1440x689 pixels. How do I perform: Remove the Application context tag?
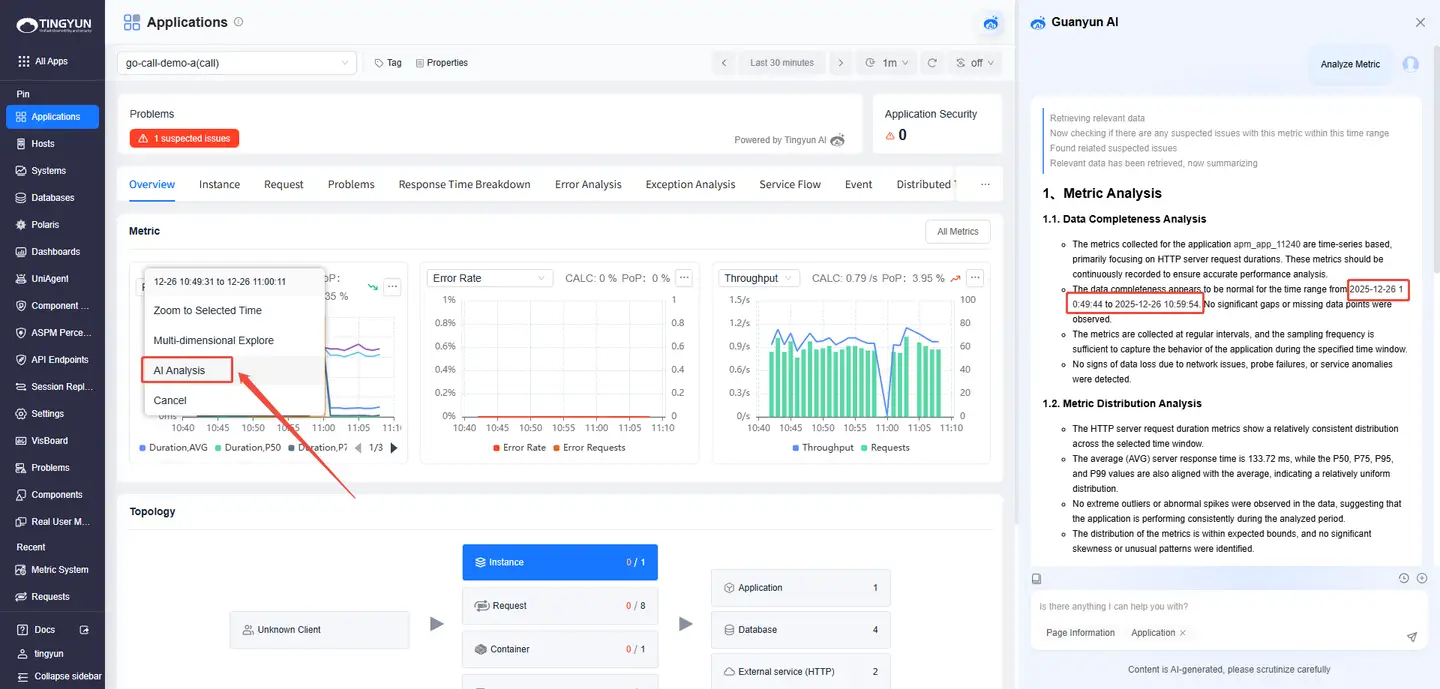click(x=1182, y=633)
